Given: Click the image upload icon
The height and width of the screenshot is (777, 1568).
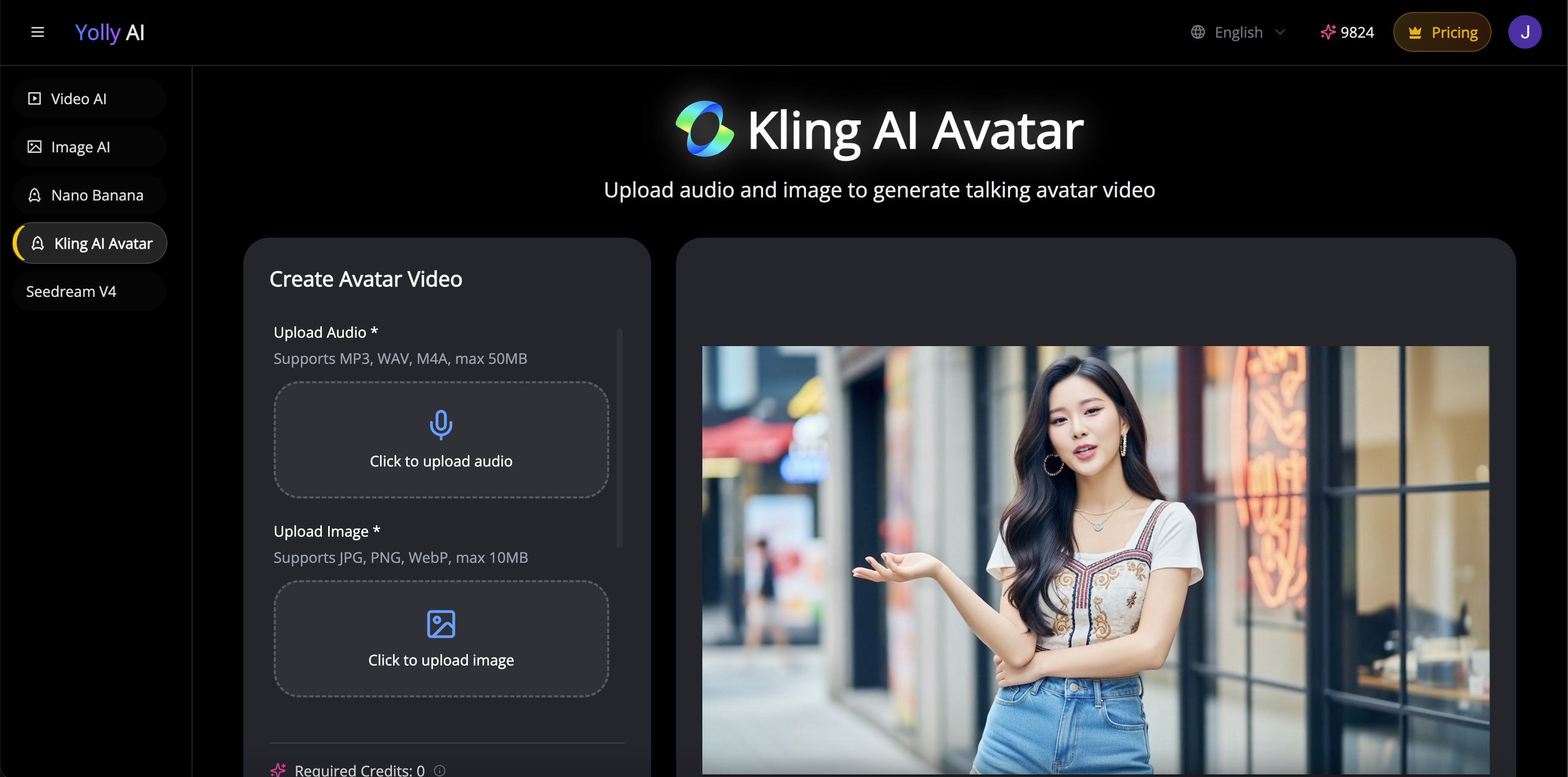Looking at the screenshot, I should click(441, 624).
